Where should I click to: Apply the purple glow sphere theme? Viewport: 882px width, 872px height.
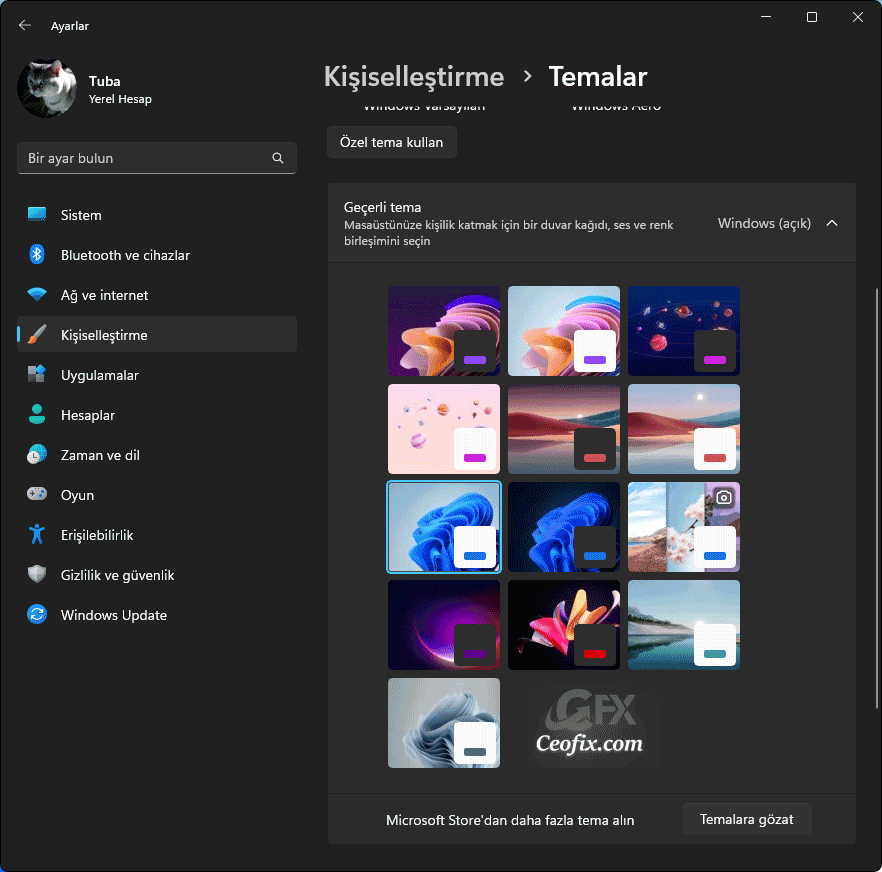pos(444,624)
